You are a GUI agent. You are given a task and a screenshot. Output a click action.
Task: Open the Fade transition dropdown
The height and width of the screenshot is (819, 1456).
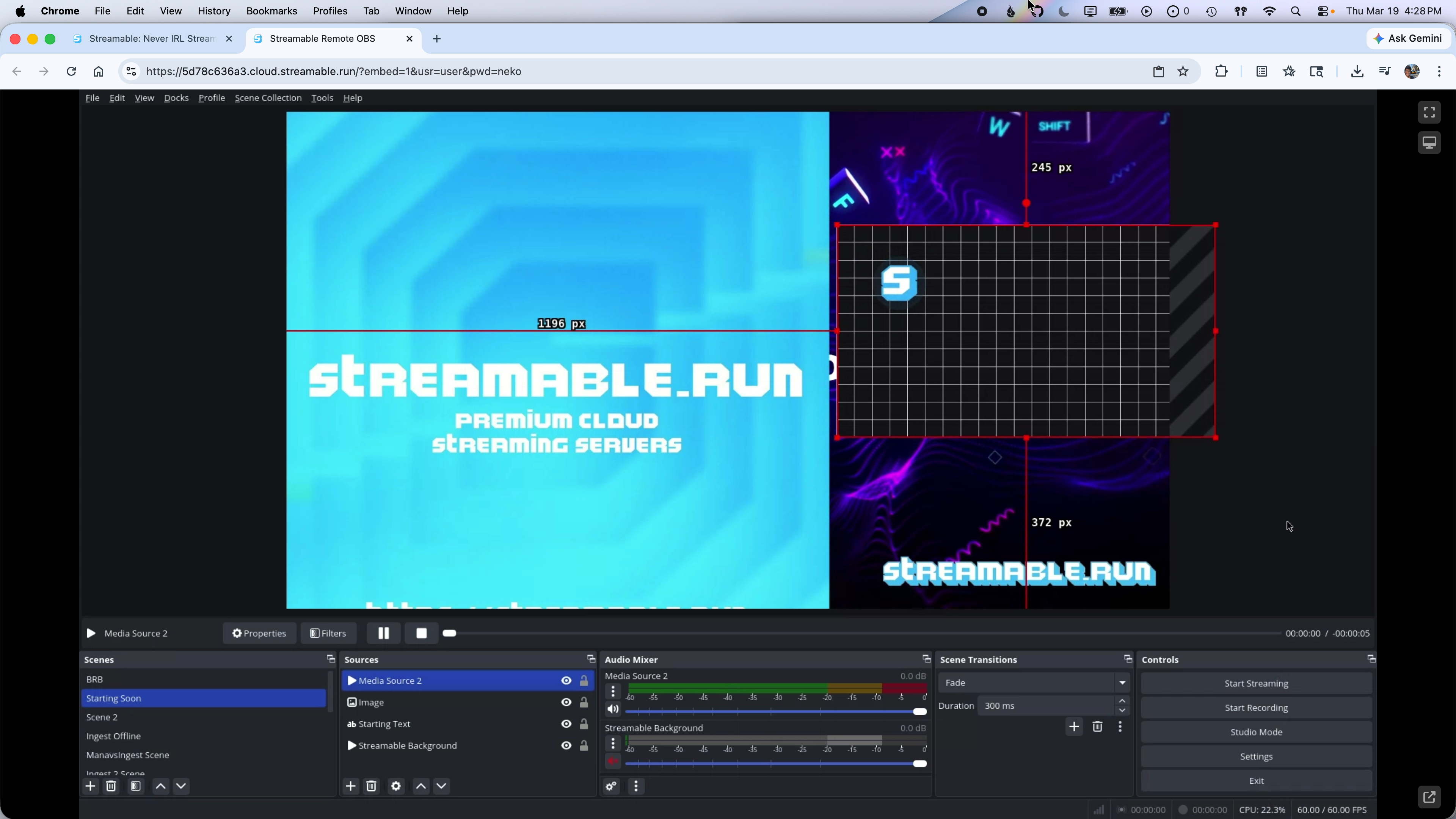tap(1122, 682)
